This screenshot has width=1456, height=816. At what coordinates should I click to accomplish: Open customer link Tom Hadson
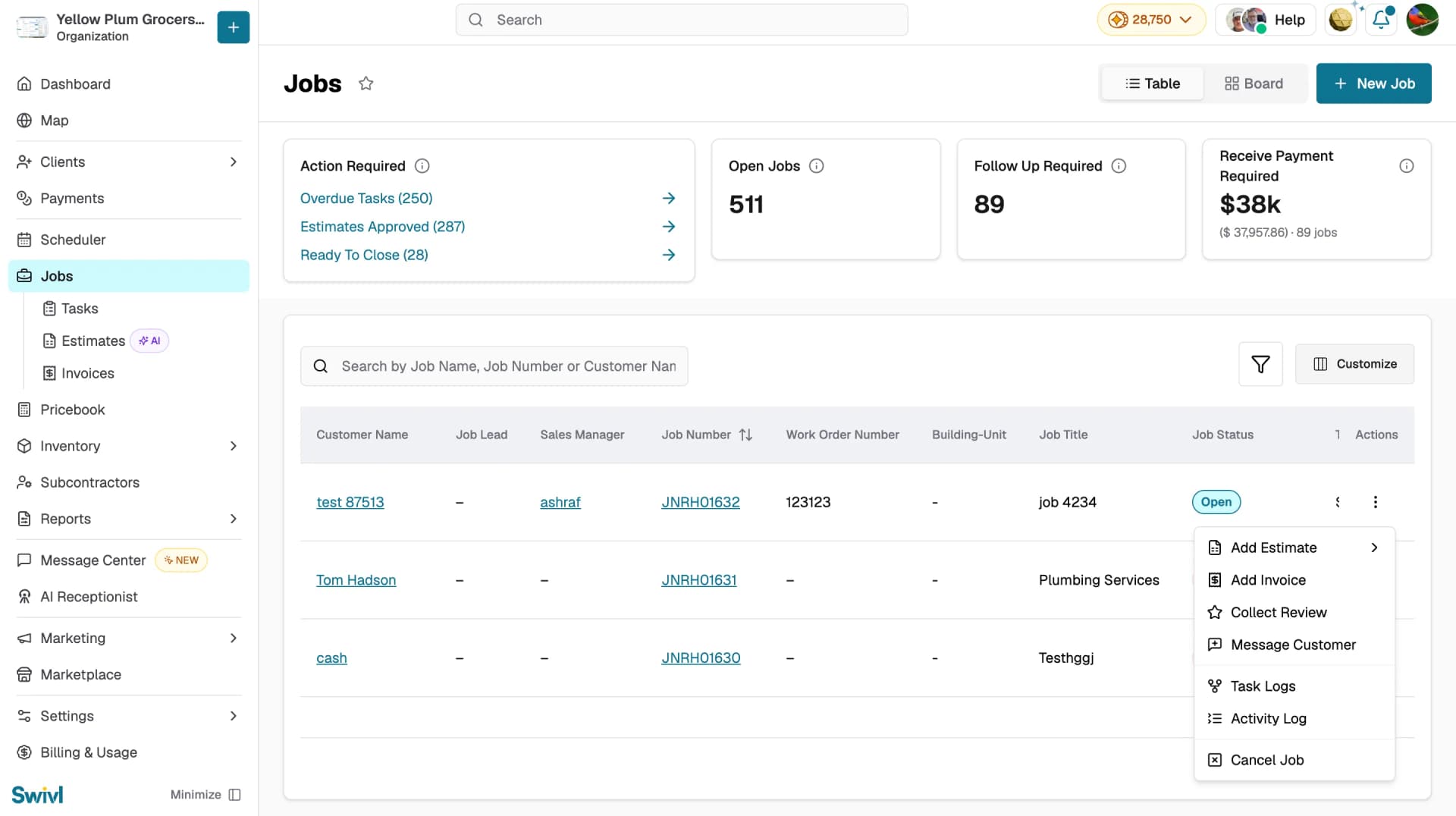click(356, 580)
